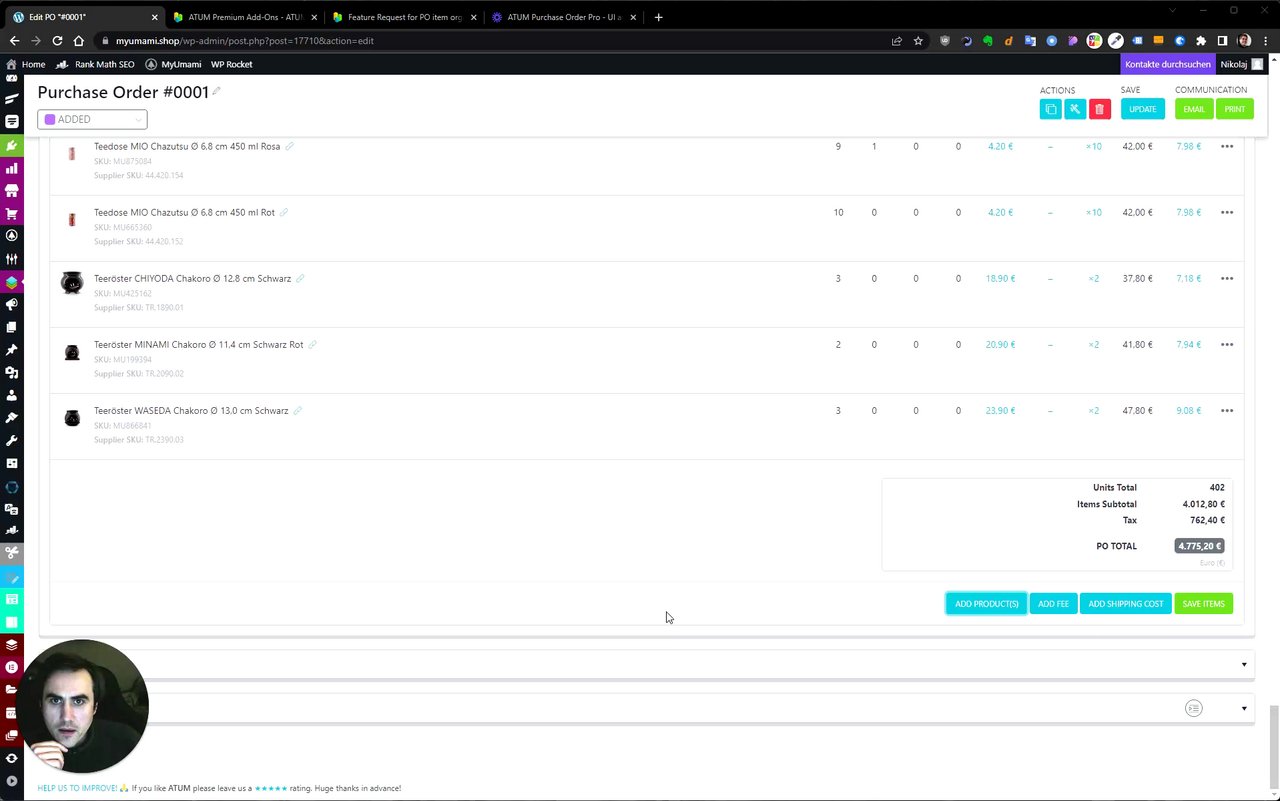Screen dimensions: 1280x801
Task: Click ADD PRODUCT(S) button
Action: tap(986, 603)
